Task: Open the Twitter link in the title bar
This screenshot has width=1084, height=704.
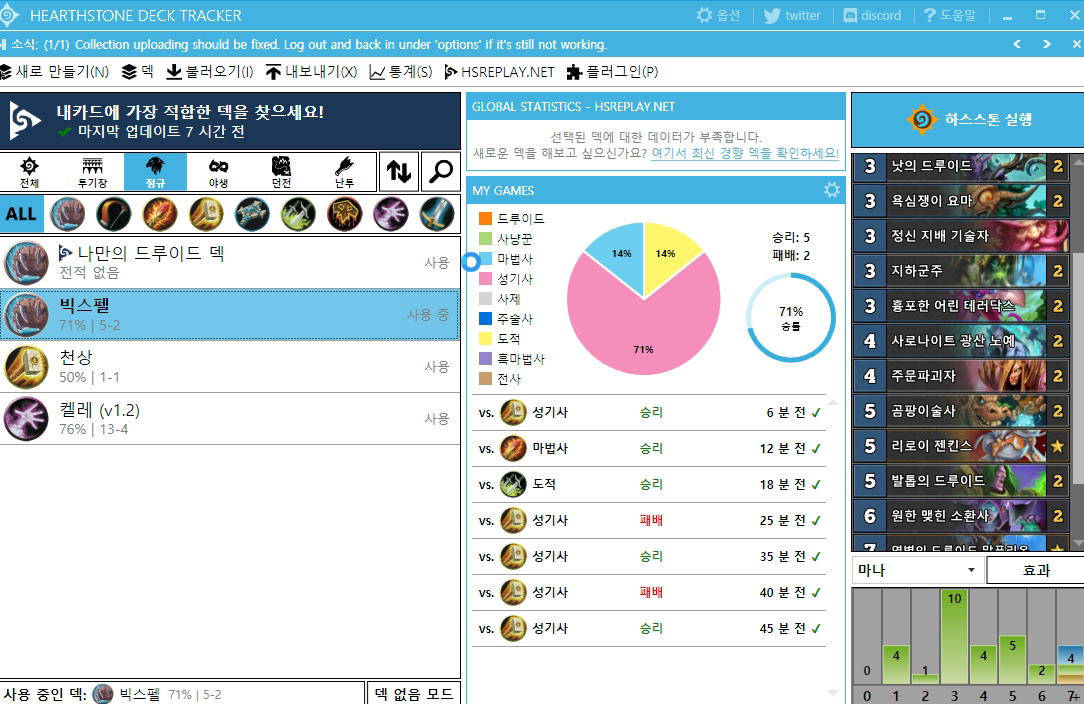Action: 791,15
